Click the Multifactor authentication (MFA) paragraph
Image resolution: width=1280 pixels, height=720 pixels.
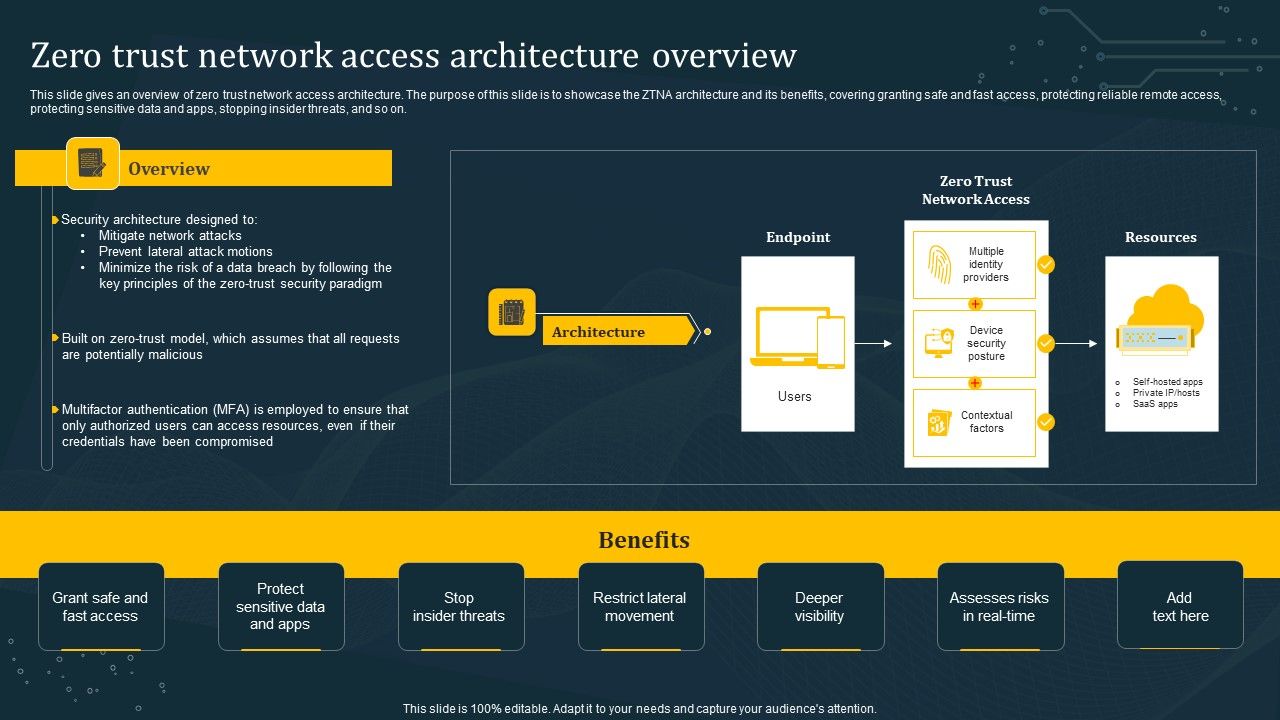(x=235, y=426)
